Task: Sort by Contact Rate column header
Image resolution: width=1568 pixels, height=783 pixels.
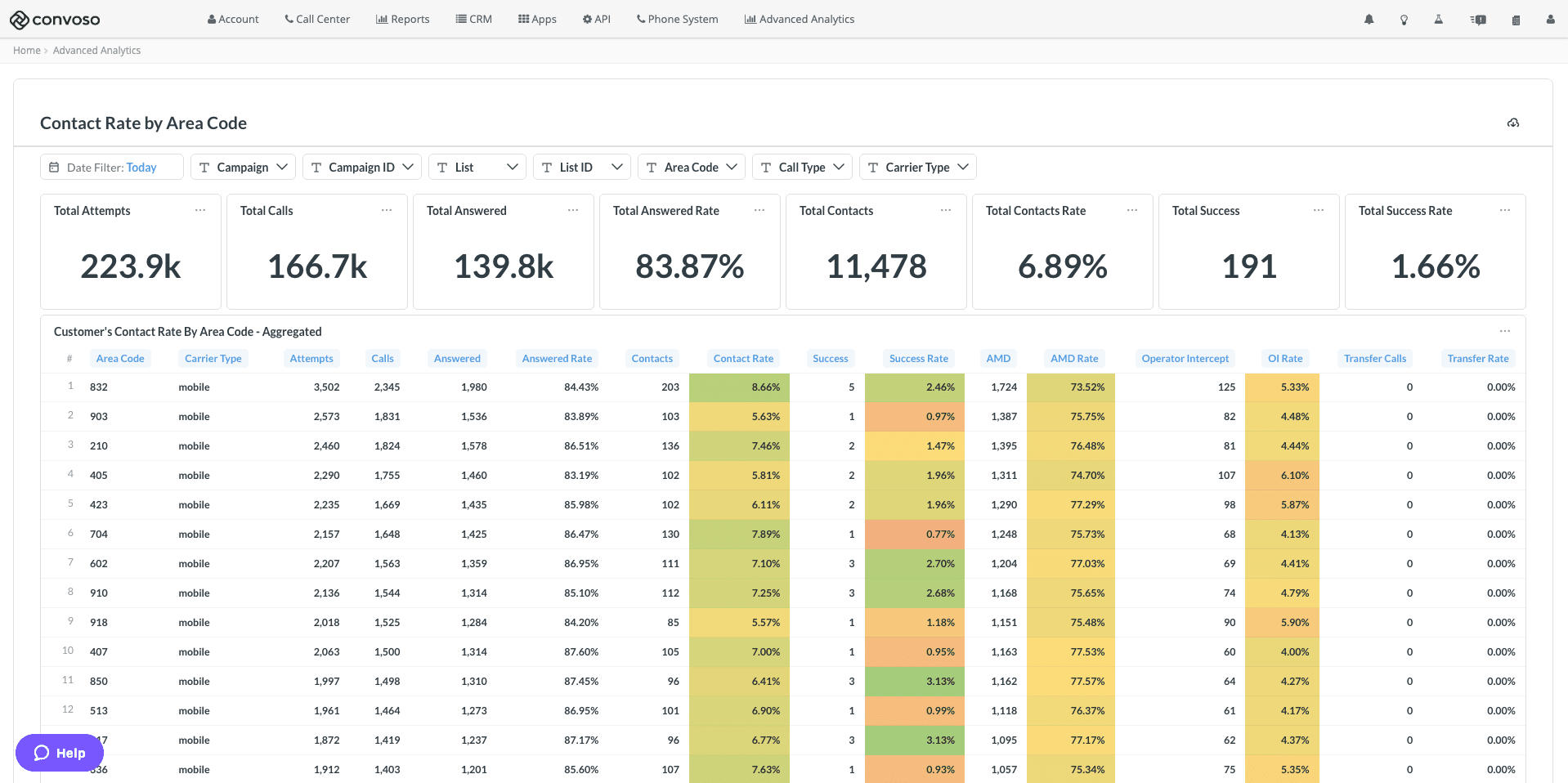Action: pos(742,358)
